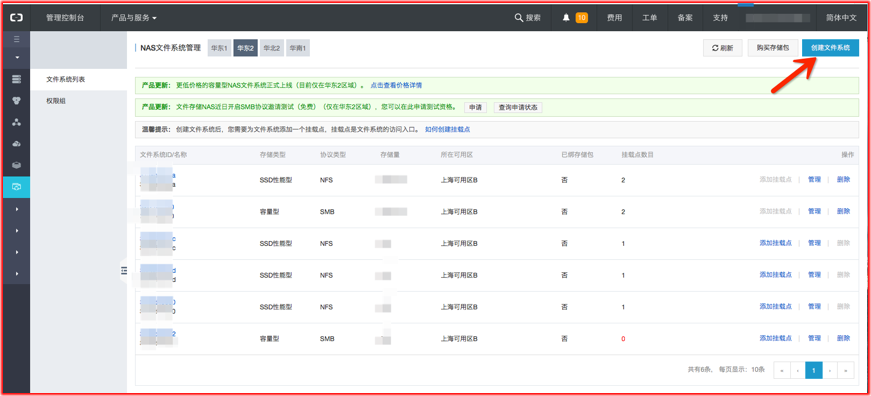Open the 点击查看价格详情 link
Viewport: 871px width, 396px height.
(x=396, y=86)
